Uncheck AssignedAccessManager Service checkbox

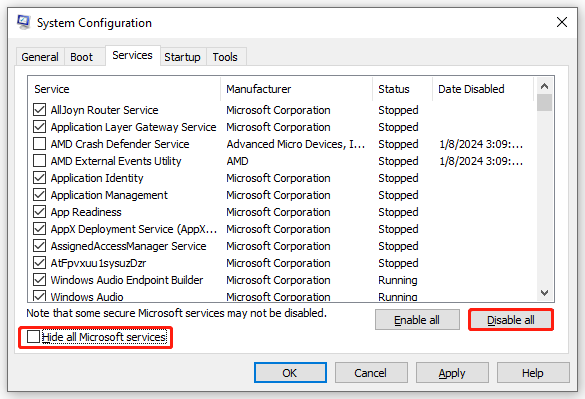pyautogui.click(x=40, y=246)
